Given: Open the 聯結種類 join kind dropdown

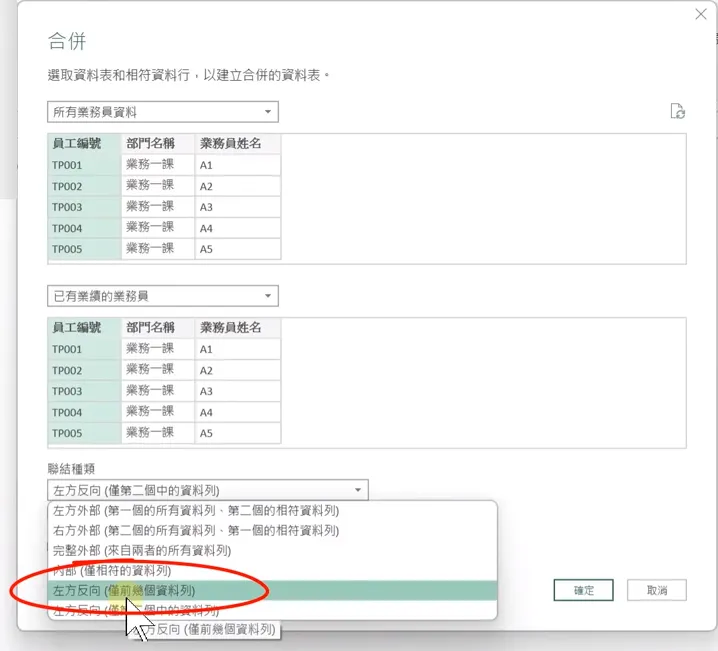Looking at the screenshot, I should [x=207, y=490].
